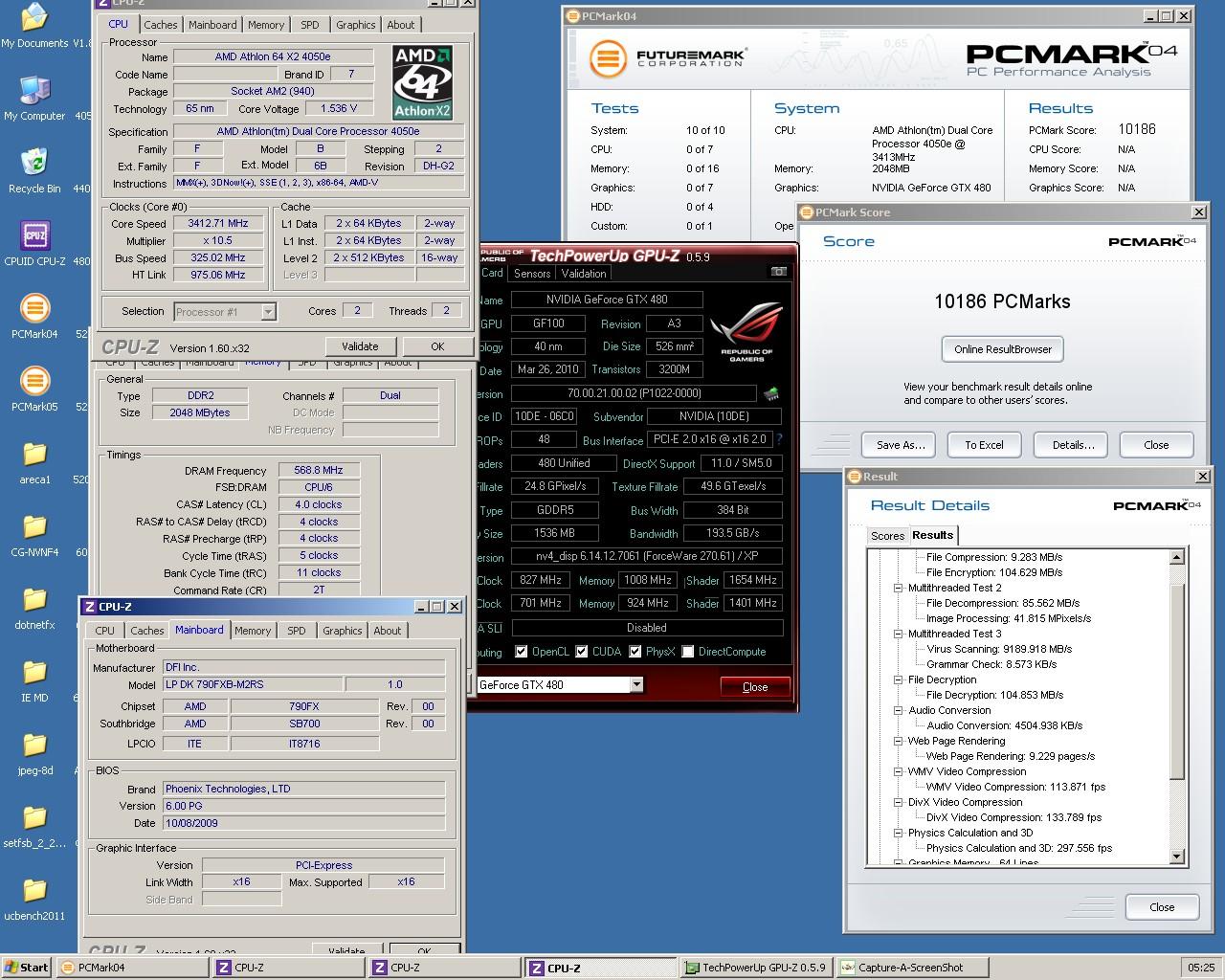Click GPU-Z Name field GTX 480
Viewport: 1225px width, 980px height.
point(607,300)
